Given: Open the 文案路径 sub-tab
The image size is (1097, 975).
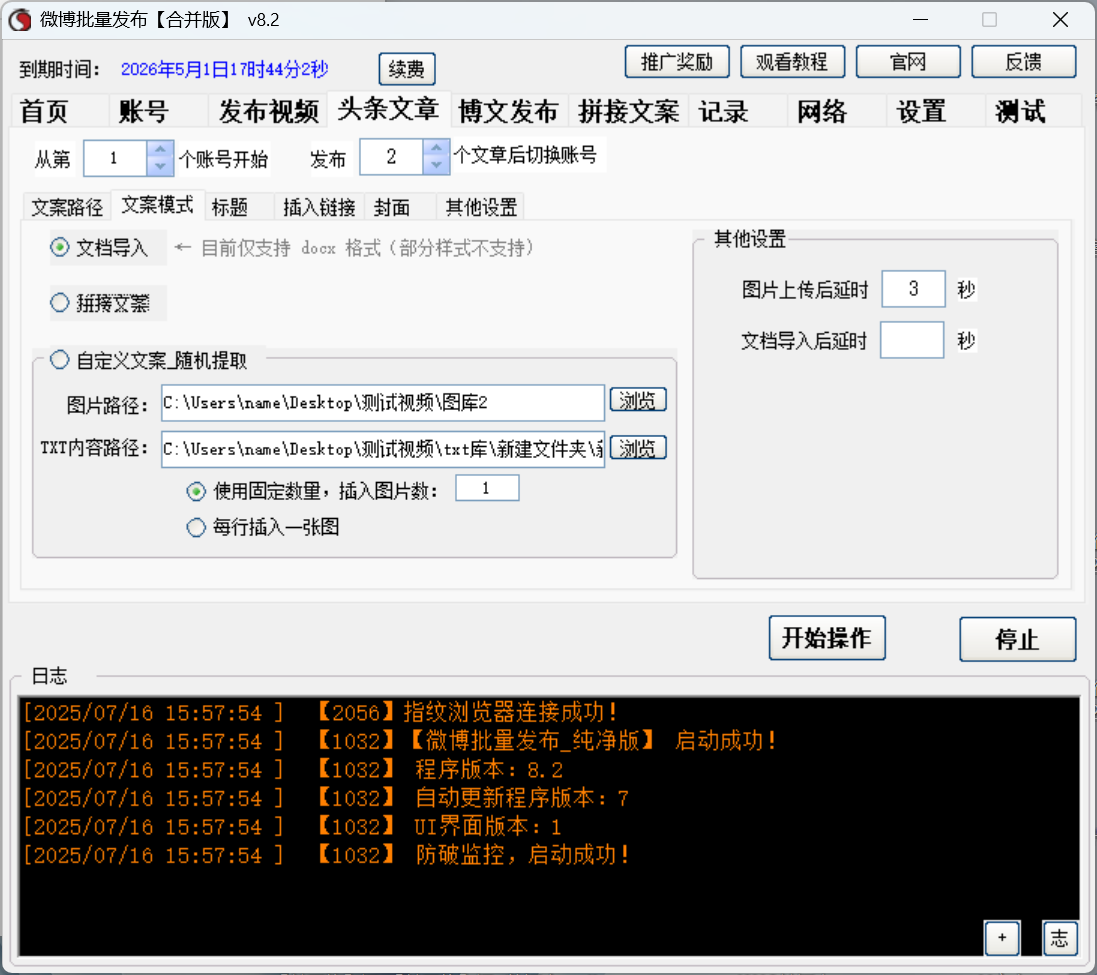Looking at the screenshot, I should pos(66,207).
